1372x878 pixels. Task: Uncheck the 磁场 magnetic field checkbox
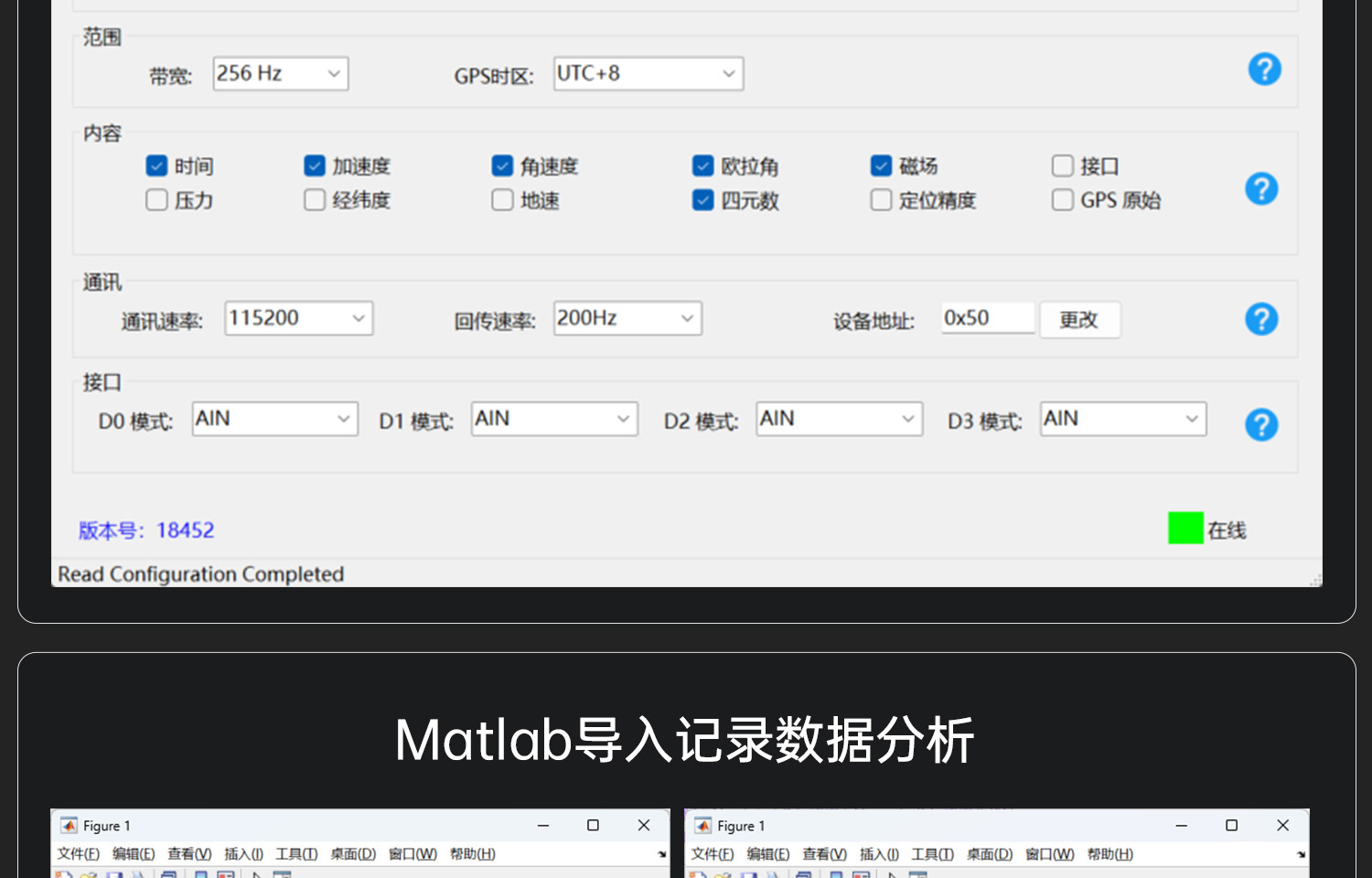pyautogui.click(x=881, y=166)
